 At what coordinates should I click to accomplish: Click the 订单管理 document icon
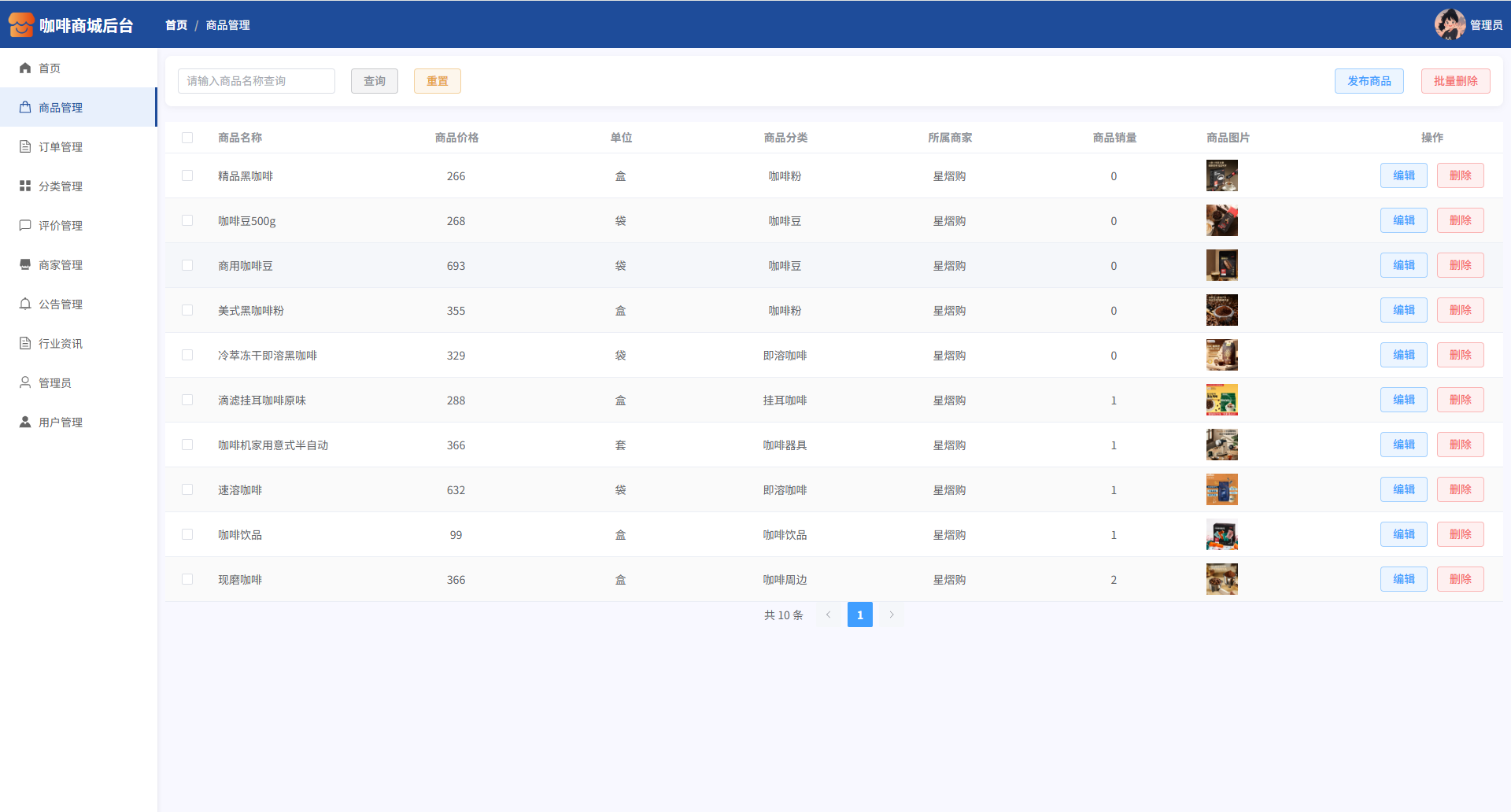click(25, 147)
